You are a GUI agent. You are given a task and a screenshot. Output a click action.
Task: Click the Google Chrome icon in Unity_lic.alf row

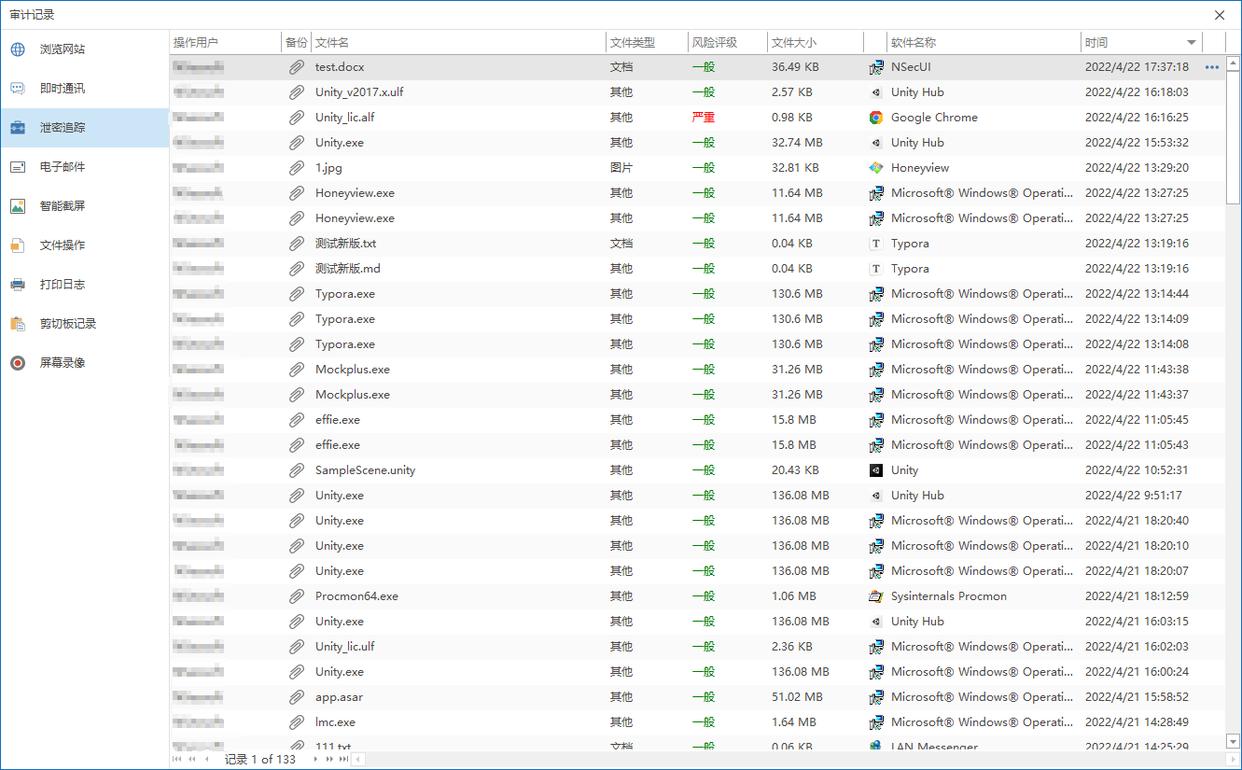click(x=876, y=117)
